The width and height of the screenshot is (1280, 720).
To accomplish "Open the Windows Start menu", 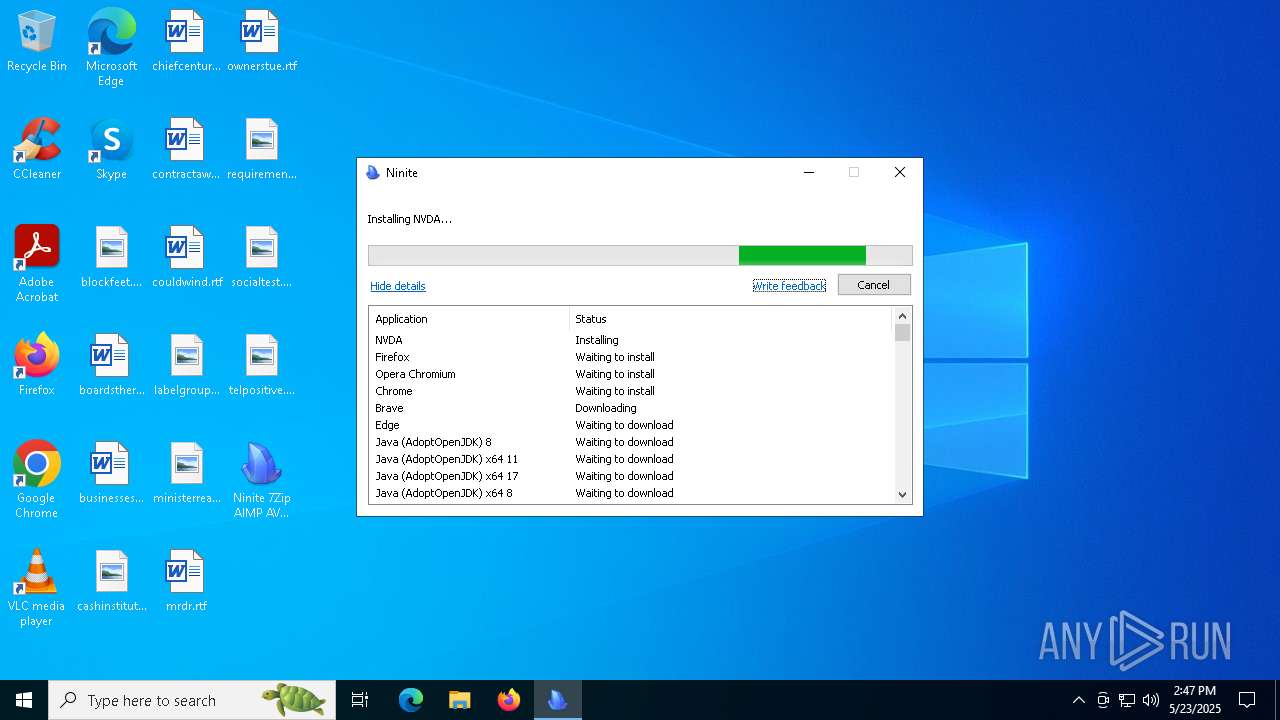I will (24, 700).
